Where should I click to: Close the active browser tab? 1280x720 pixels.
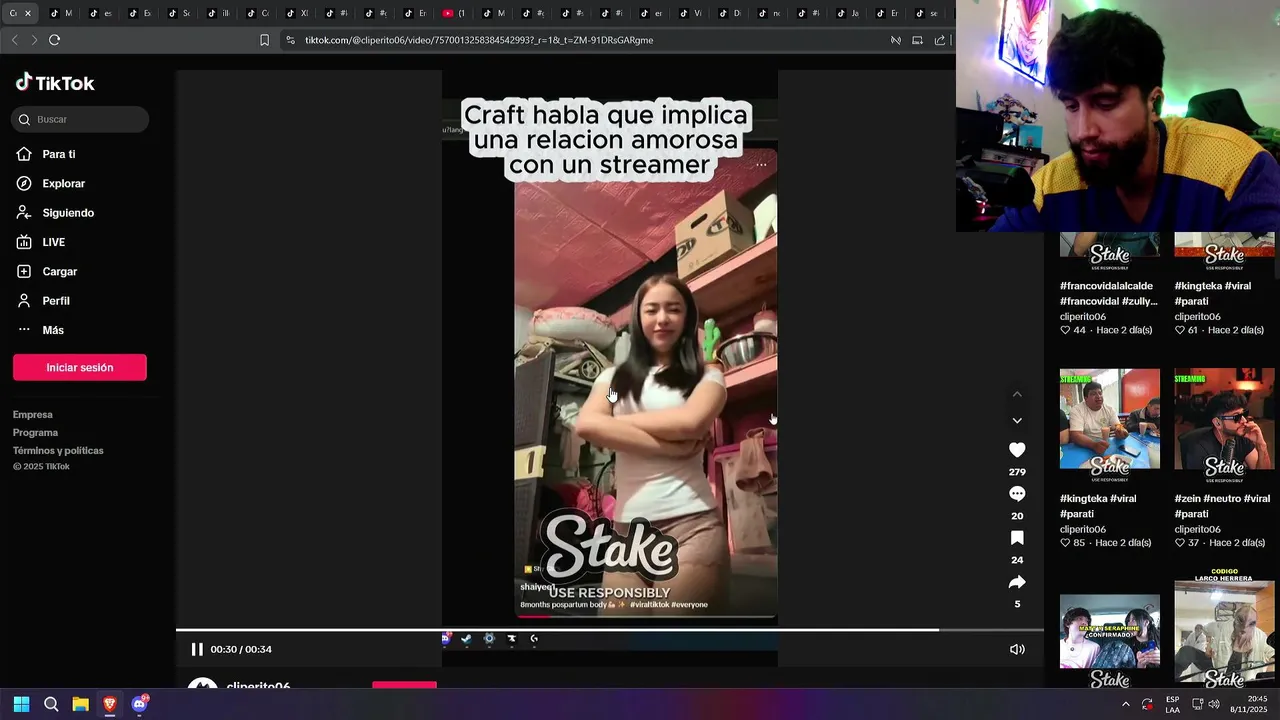(x=28, y=13)
